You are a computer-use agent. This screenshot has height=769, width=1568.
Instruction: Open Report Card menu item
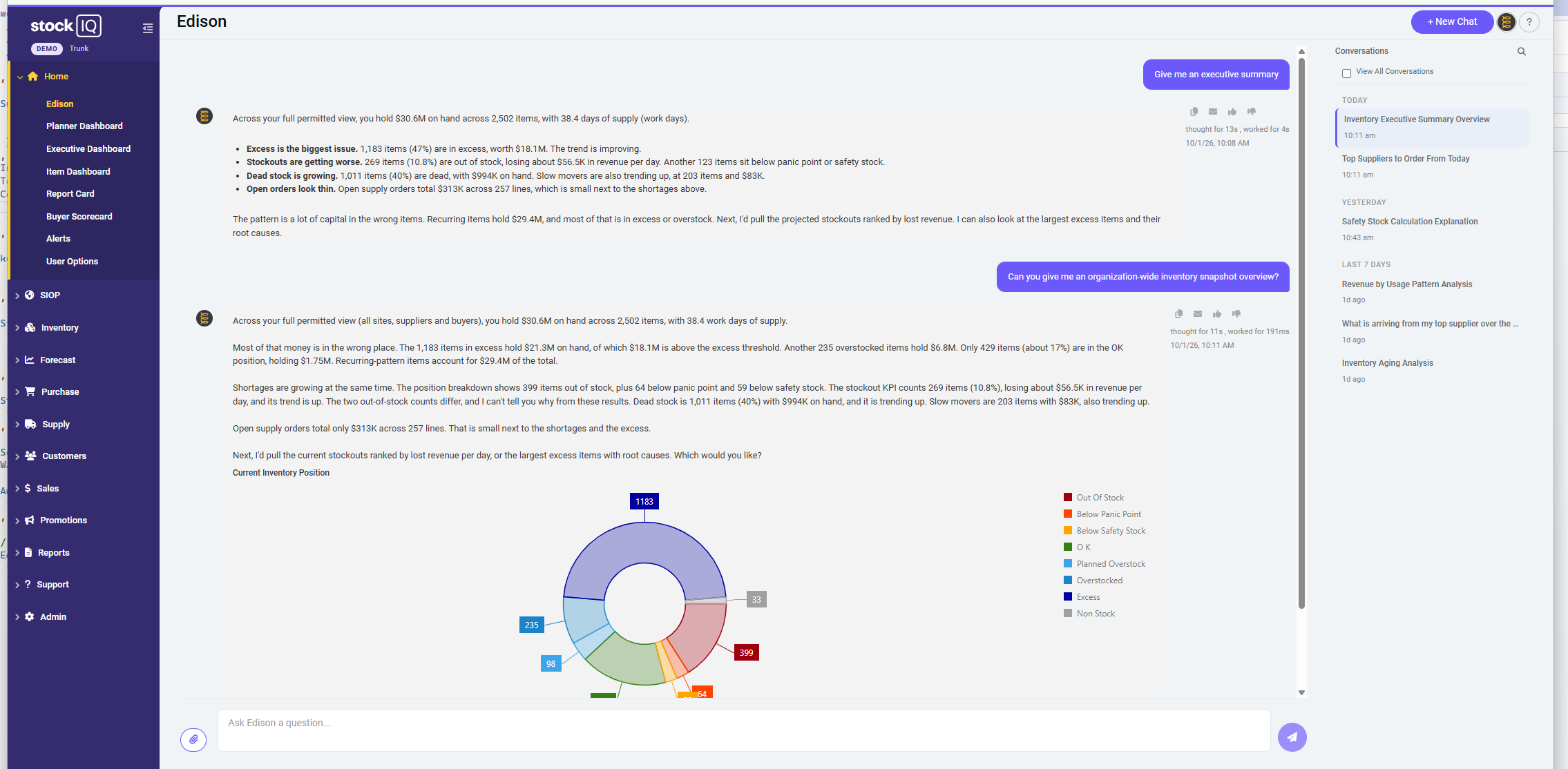(70, 194)
